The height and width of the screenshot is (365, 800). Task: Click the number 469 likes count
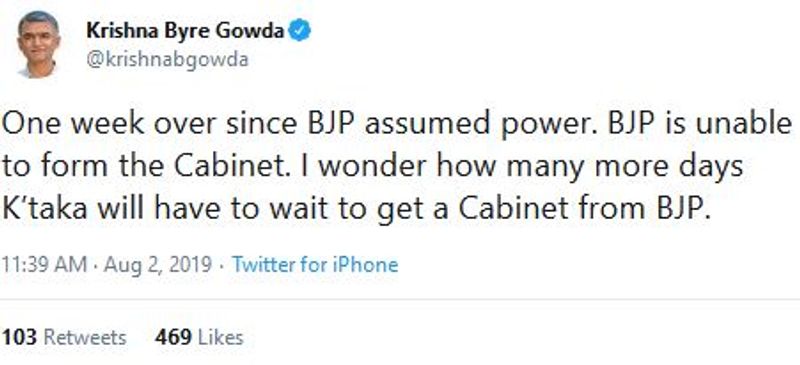click(x=173, y=337)
